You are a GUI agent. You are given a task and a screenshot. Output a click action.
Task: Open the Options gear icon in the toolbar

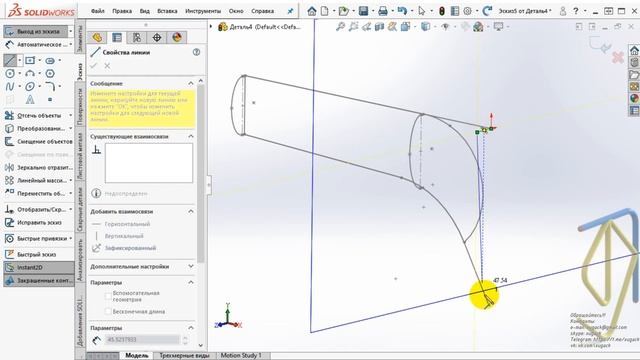pyautogui.click(x=468, y=11)
